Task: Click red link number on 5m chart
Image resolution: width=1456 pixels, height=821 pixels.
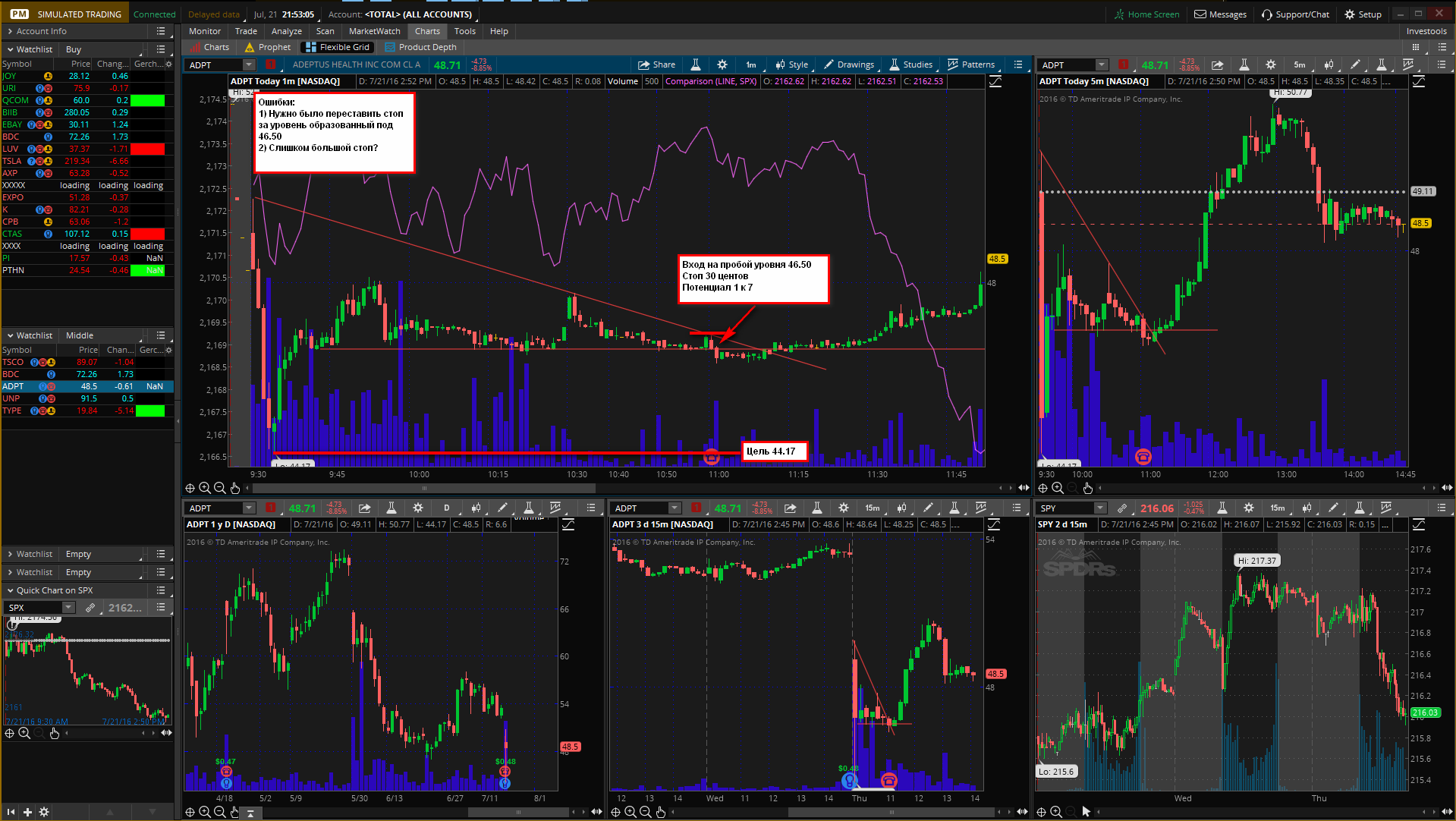Action: pyautogui.click(x=1123, y=64)
